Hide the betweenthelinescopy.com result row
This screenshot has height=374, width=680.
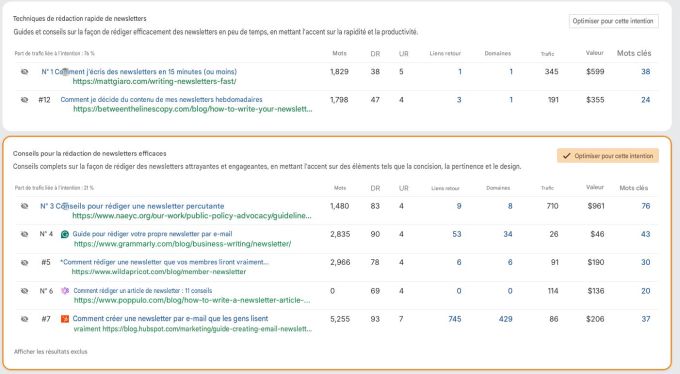(x=24, y=100)
